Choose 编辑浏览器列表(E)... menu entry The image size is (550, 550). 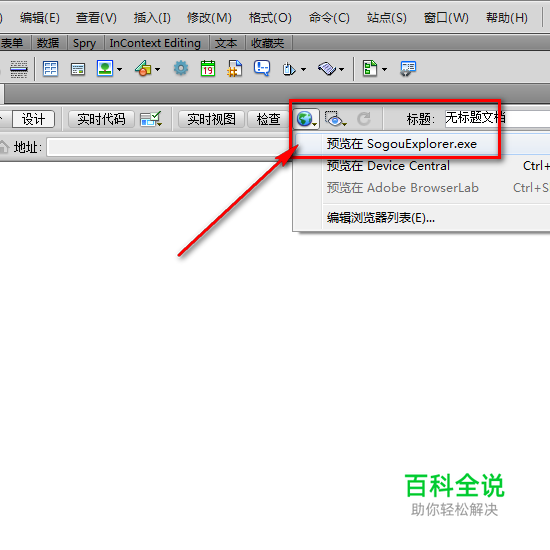pos(422,218)
